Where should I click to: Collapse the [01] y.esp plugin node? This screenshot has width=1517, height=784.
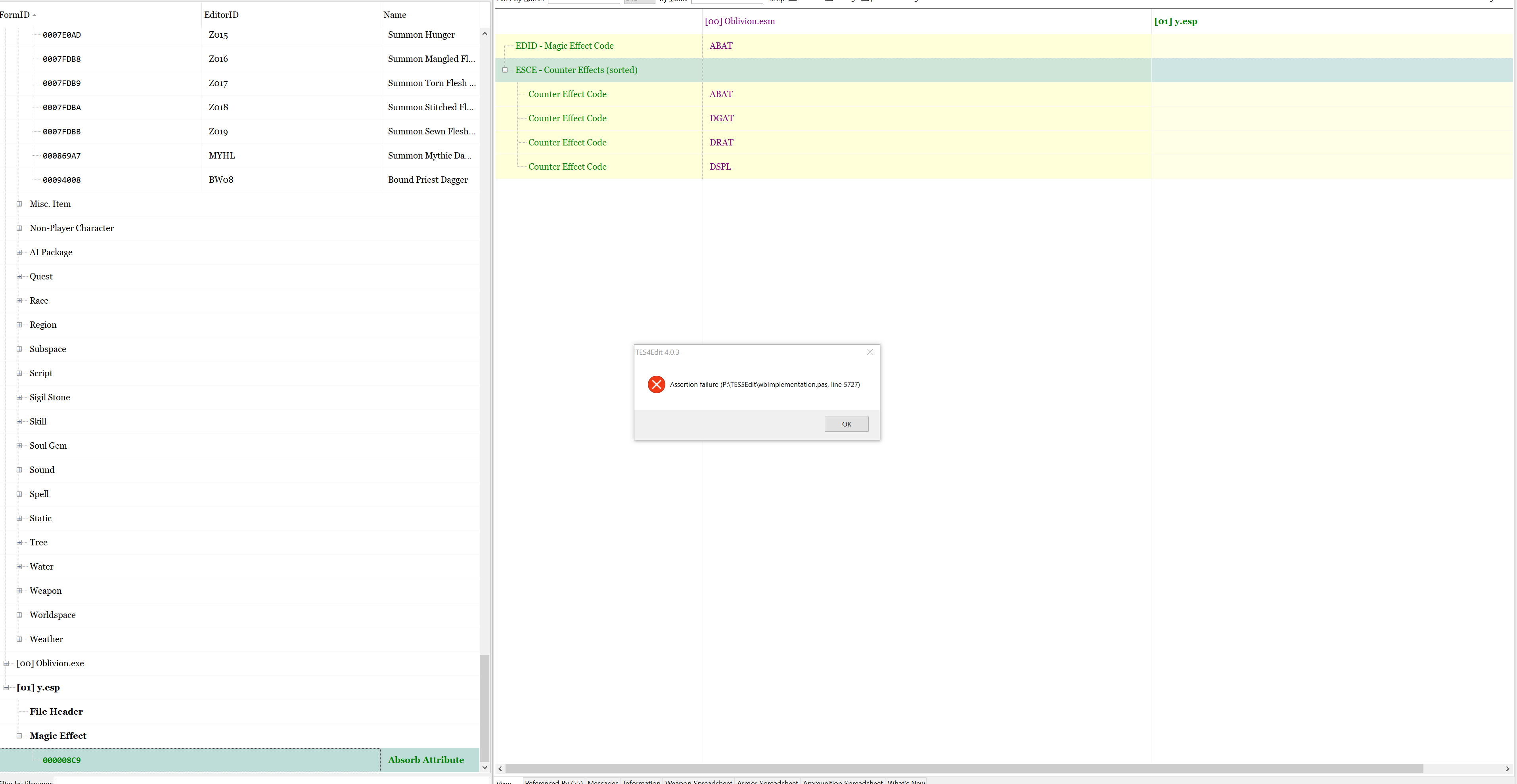tap(5, 687)
